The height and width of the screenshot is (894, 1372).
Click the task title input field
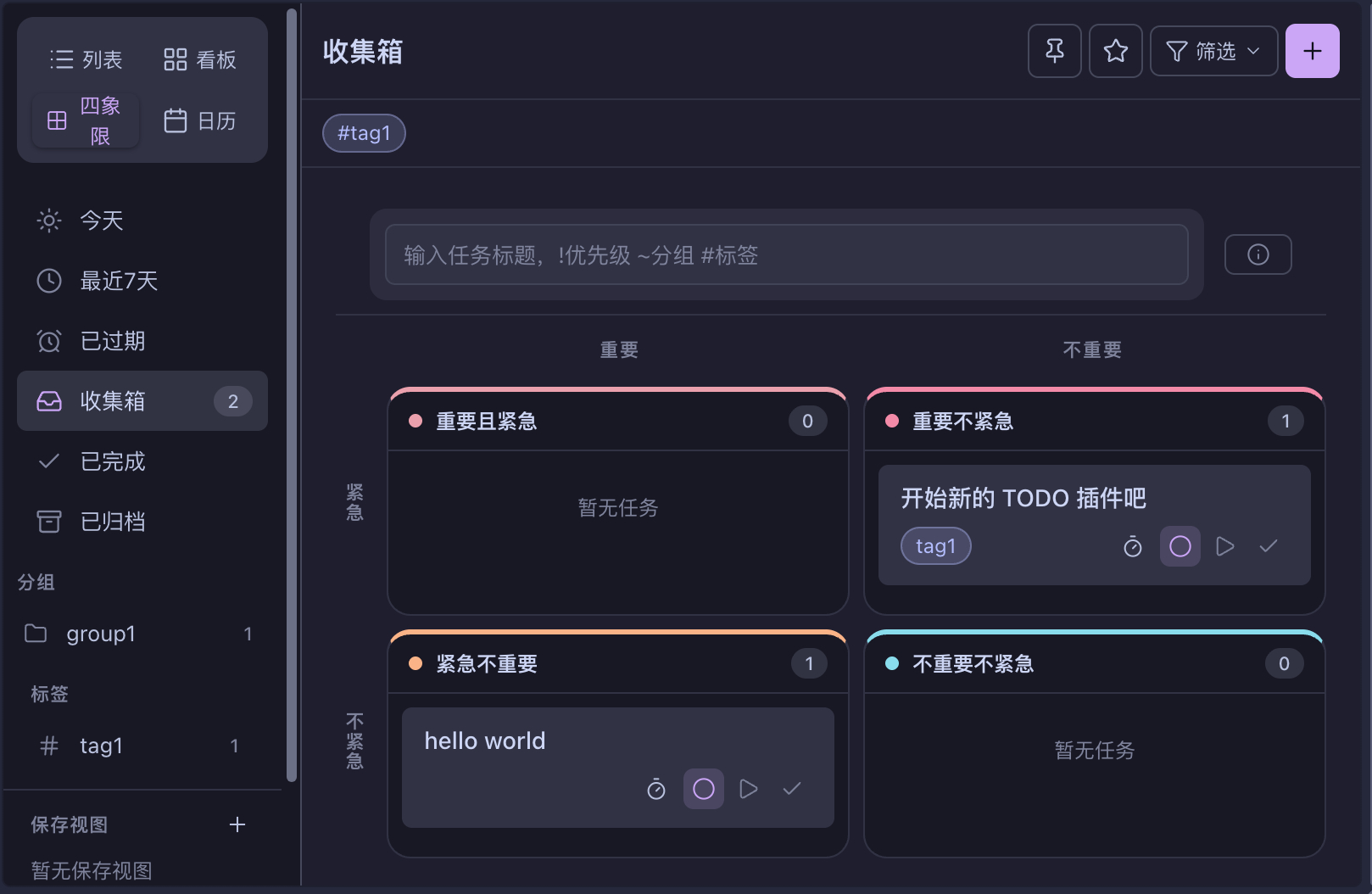787,254
